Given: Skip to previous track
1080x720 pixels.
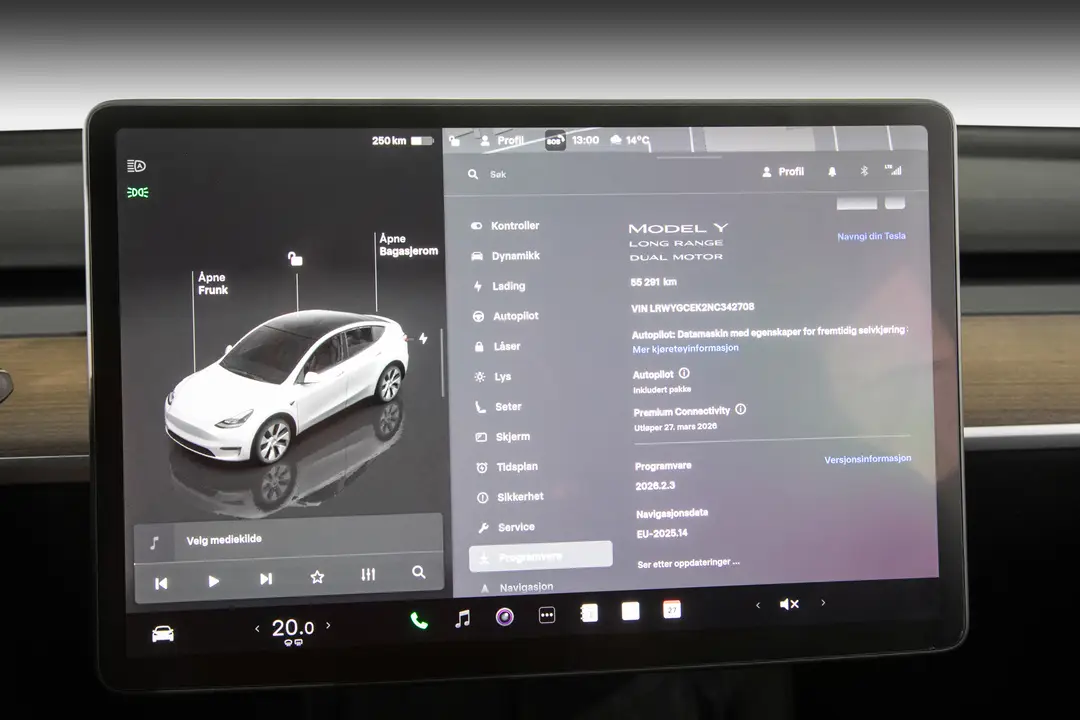Looking at the screenshot, I should 161,584.
